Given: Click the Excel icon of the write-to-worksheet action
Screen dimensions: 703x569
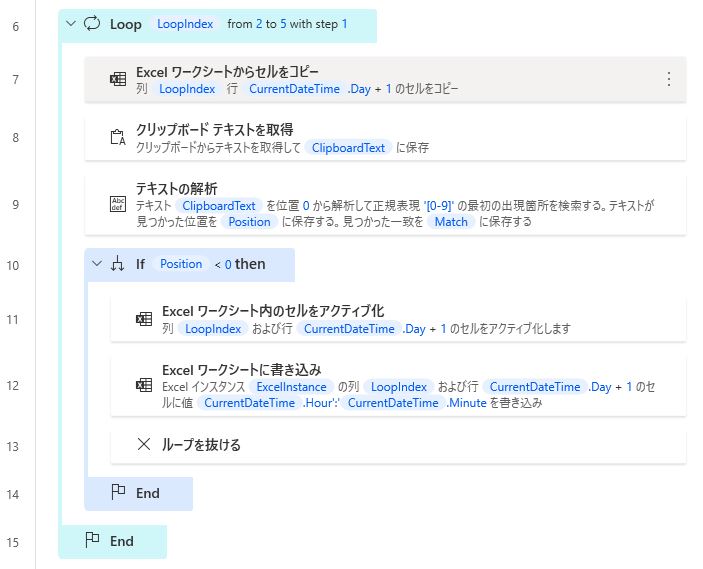Looking at the screenshot, I should pos(144,385).
